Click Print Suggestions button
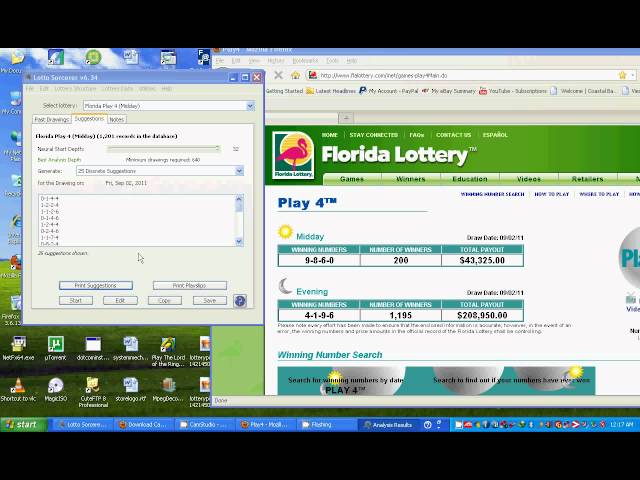Image resolution: width=640 pixels, height=480 pixels. (x=96, y=285)
